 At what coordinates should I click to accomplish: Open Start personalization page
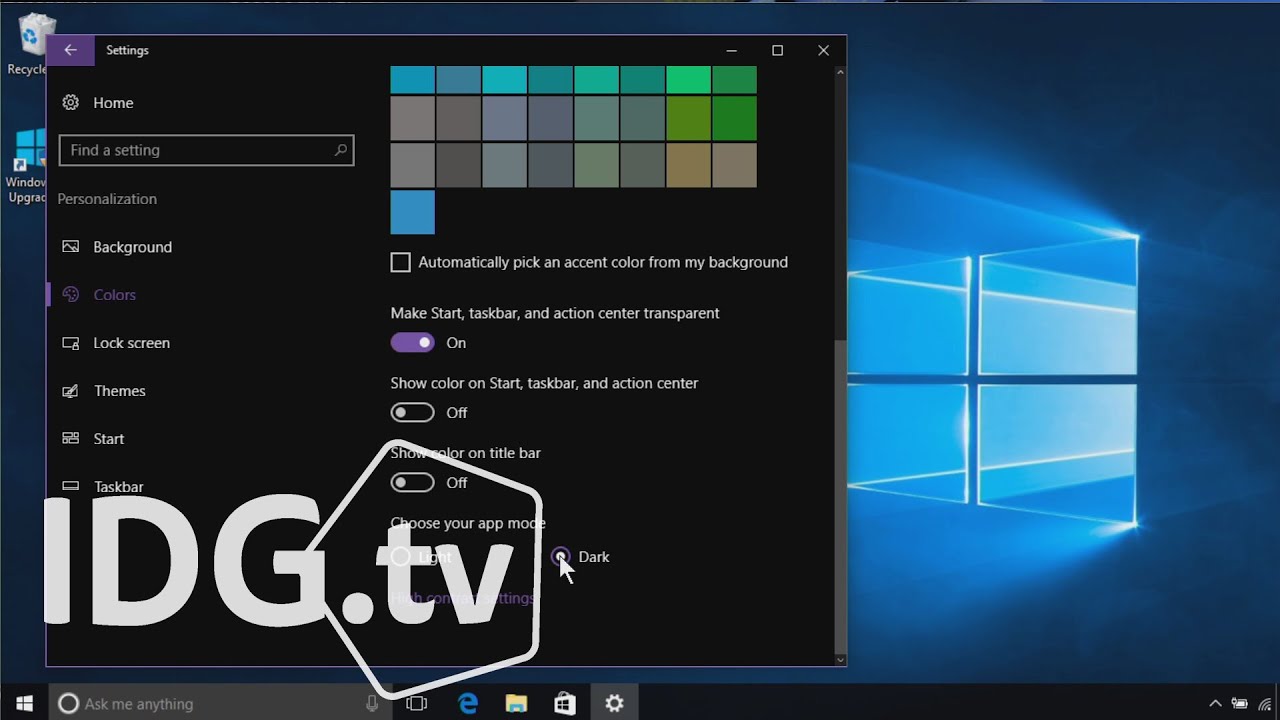[x=108, y=439]
